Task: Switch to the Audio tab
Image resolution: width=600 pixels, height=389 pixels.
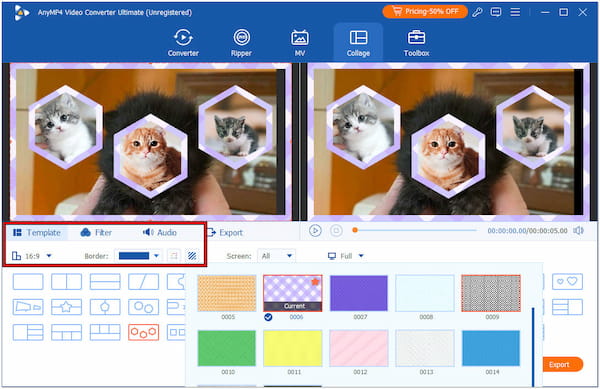Action: click(x=160, y=233)
